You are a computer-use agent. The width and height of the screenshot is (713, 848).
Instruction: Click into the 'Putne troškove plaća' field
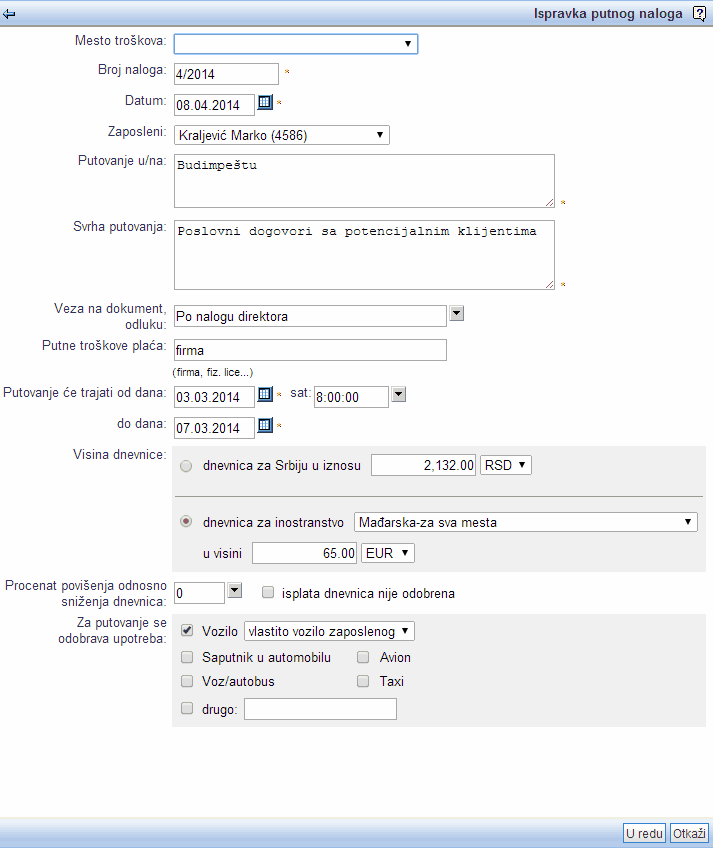(x=310, y=350)
